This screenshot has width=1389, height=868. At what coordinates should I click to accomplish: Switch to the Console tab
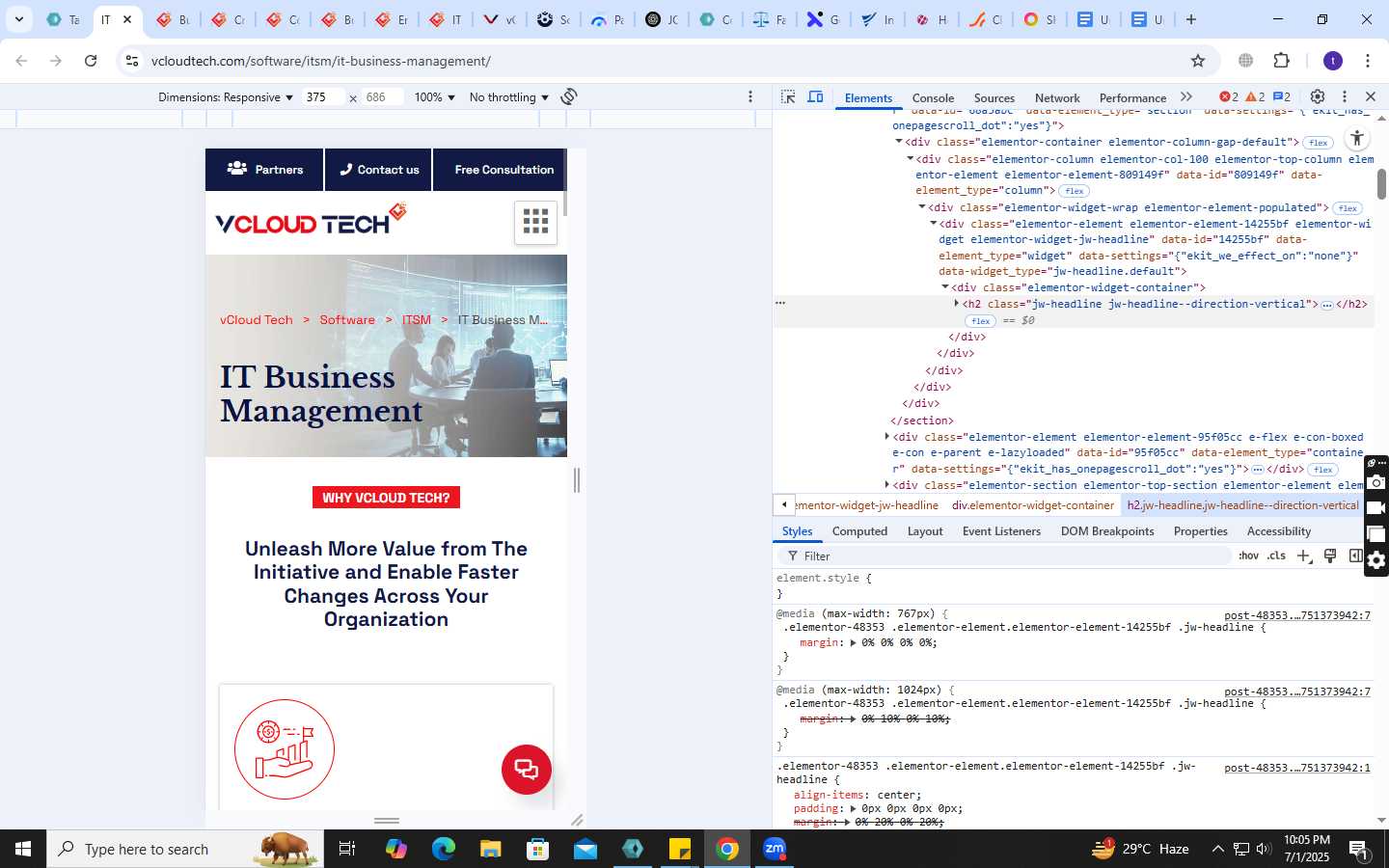(x=933, y=97)
